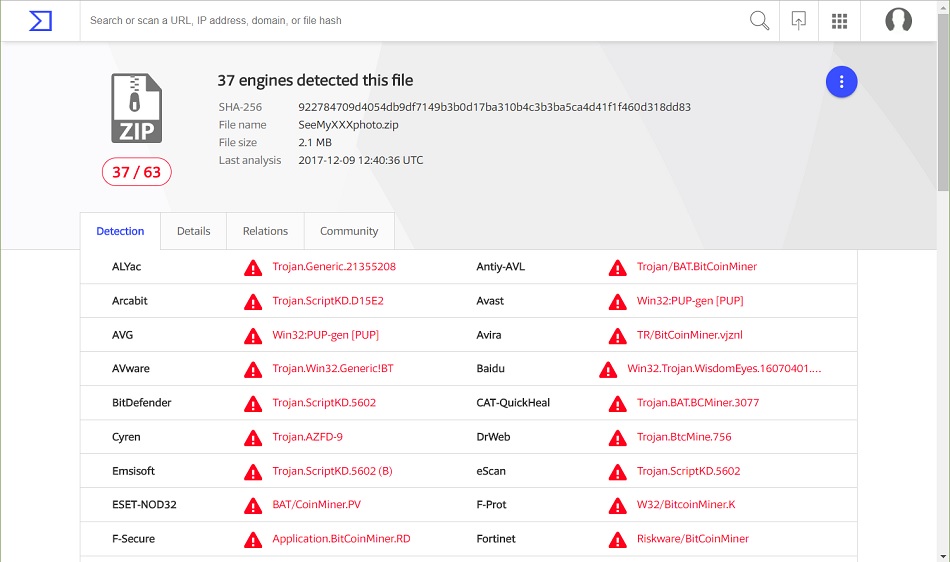Click Avast's Win32:PUP-gen [PUP] result
Screen dimensions: 950x562
[x=690, y=301]
